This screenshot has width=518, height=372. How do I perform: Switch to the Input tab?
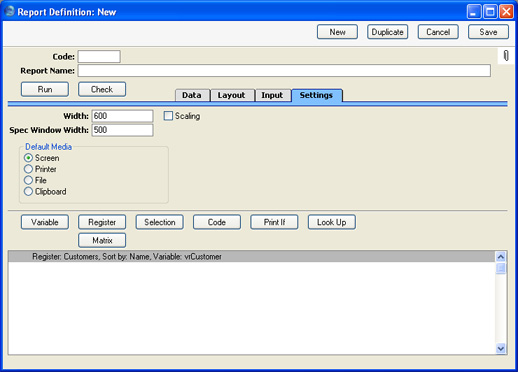click(272, 95)
